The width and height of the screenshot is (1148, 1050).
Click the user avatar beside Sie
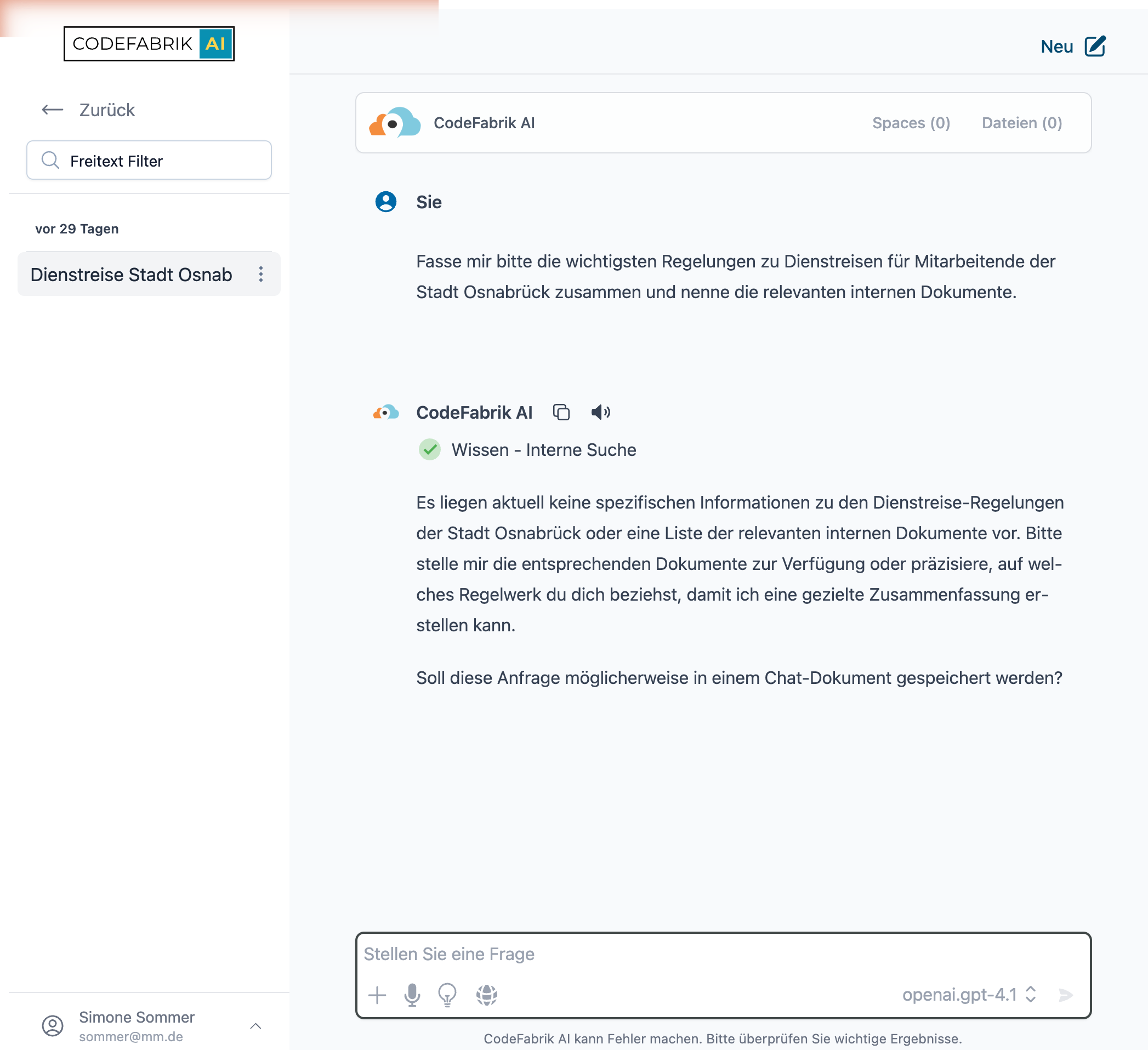point(386,202)
